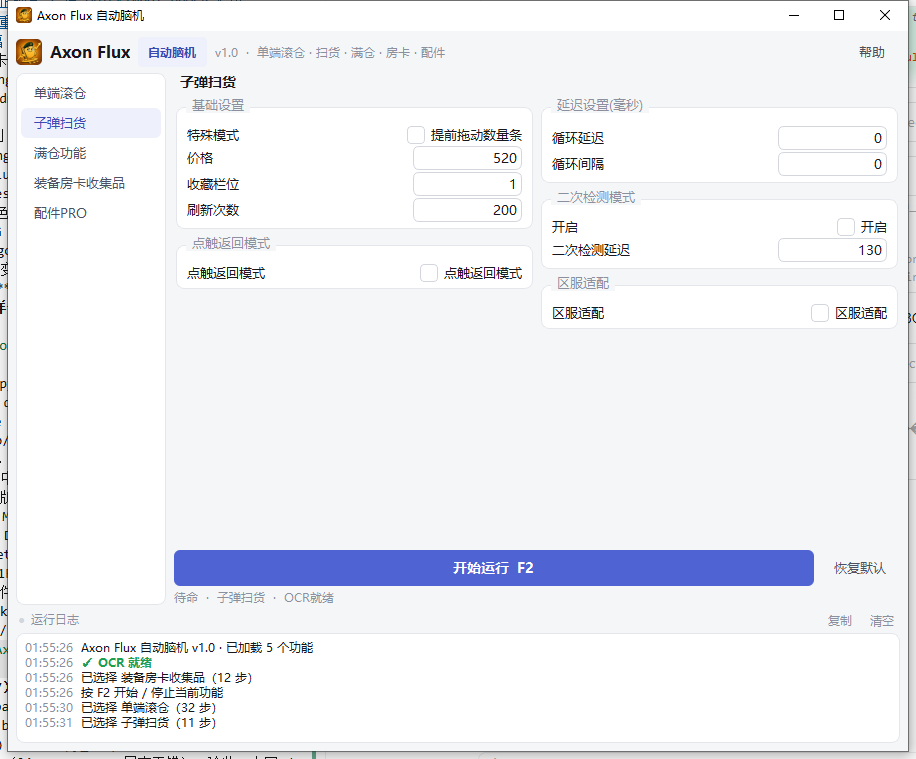
Task: Click the 价格 input field
Action: [467, 158]
